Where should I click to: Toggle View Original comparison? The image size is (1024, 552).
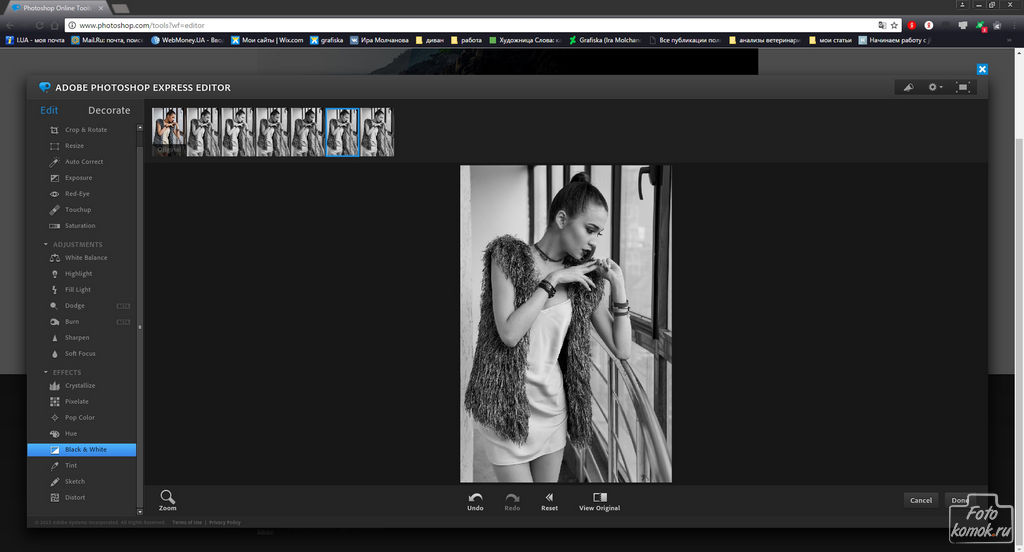(x=599, y=500)
